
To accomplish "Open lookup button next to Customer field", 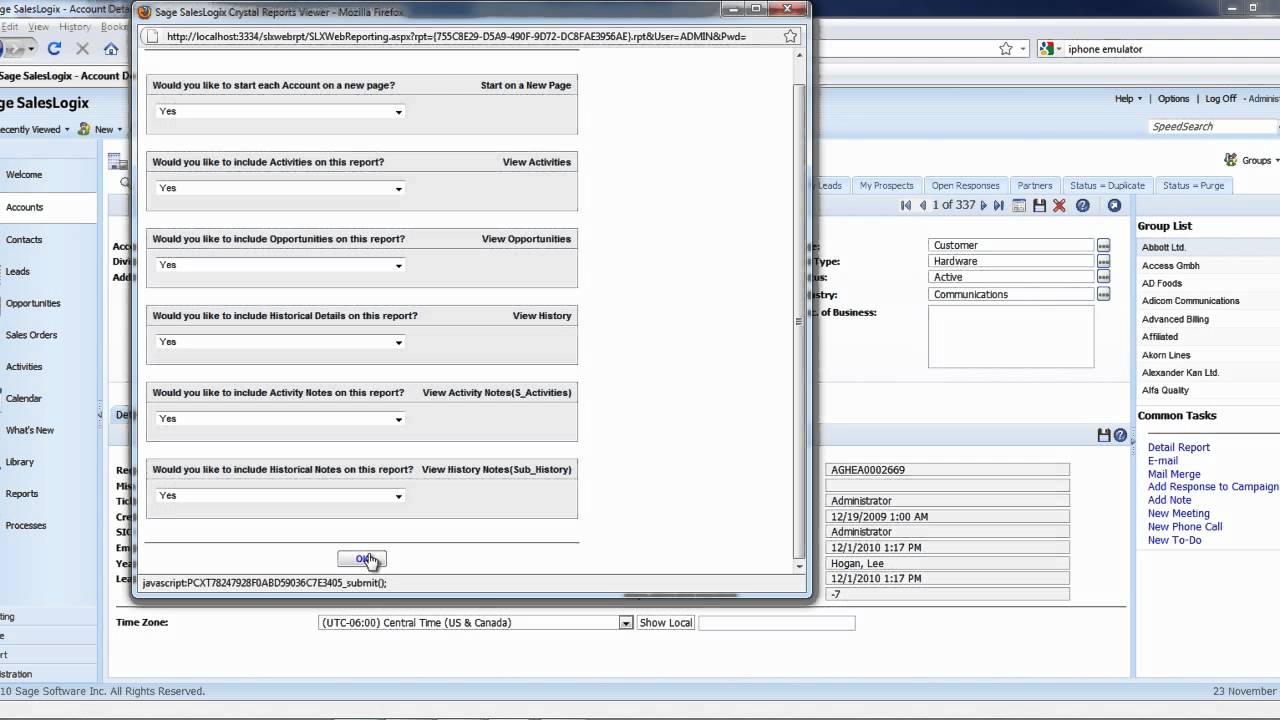I will pyautogui.click(x=1103, y=245).
